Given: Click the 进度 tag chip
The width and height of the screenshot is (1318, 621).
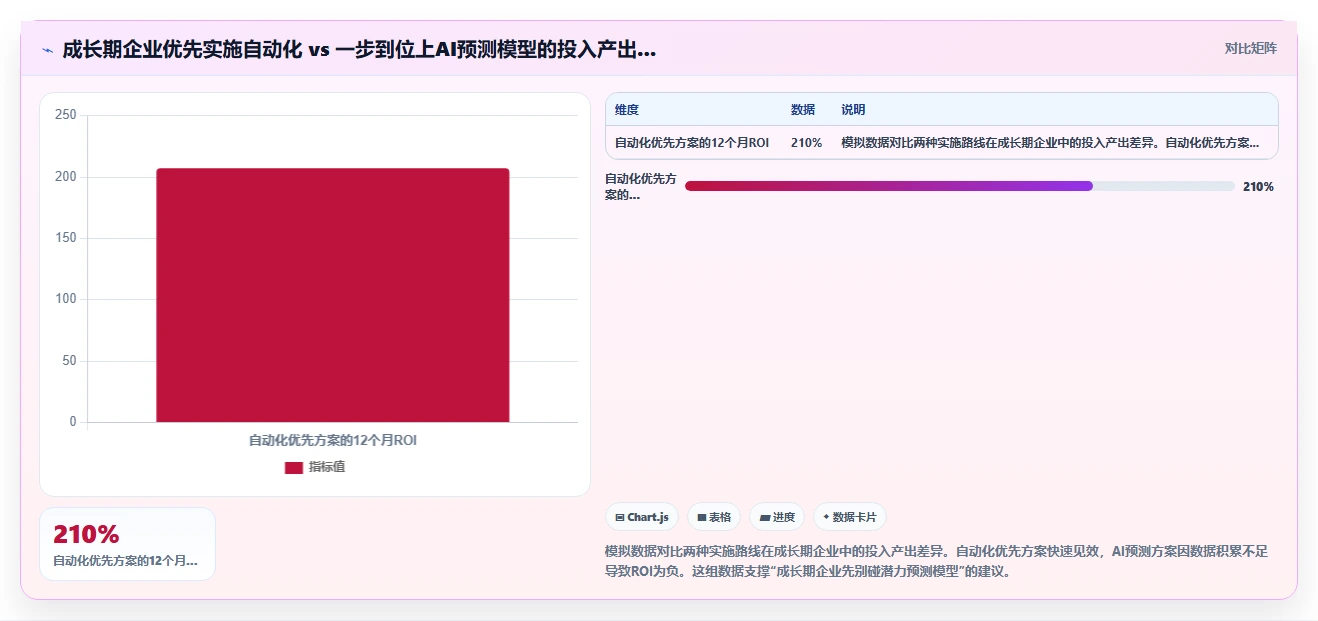Looking at the screenshot, I should (777, 517).
